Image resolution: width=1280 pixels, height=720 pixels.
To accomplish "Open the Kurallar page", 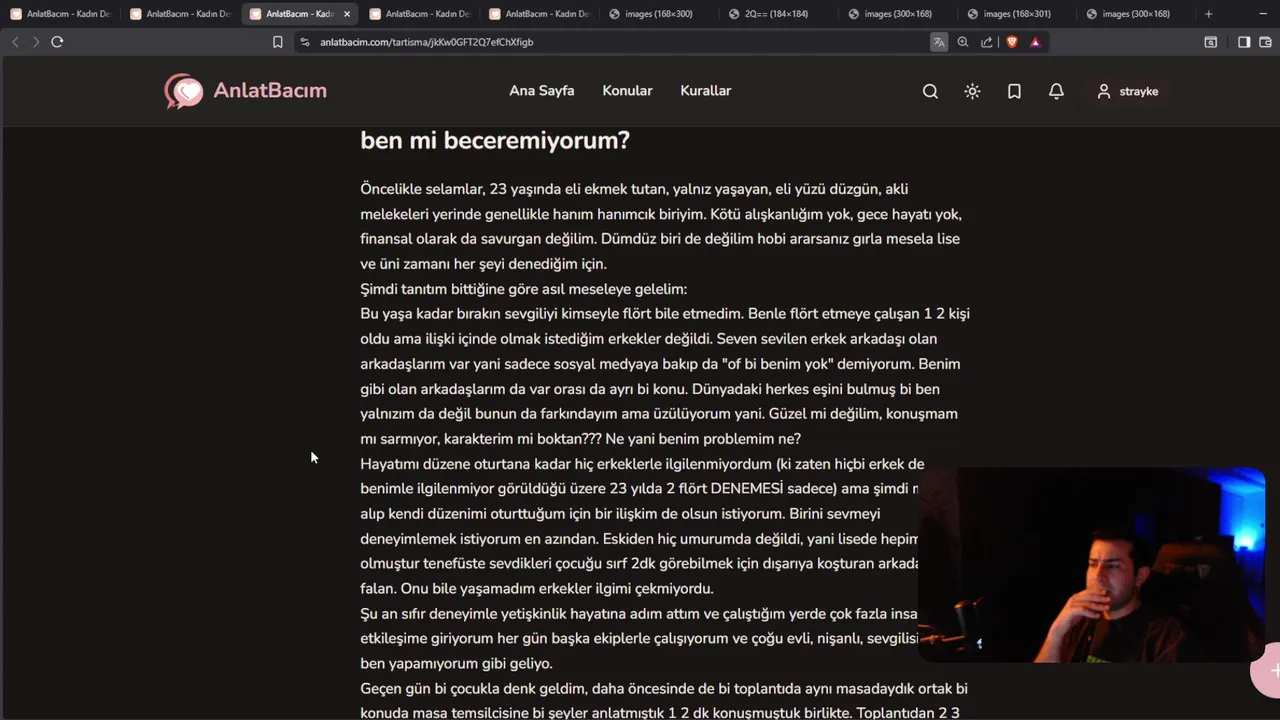I will [x=706, y=90].
